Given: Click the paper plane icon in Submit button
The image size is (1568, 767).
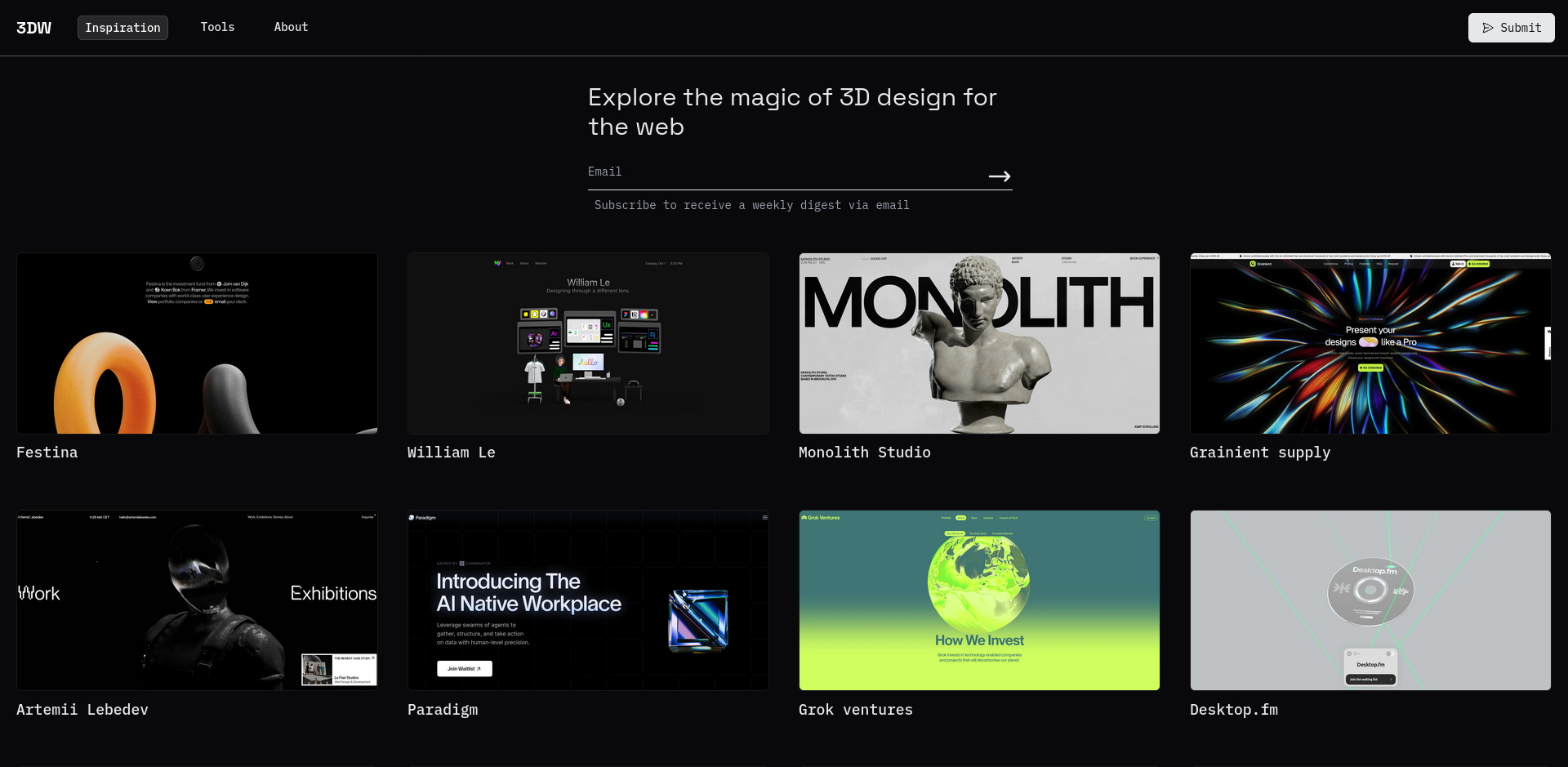Looking at the screenshot, I should point(1487,27).
